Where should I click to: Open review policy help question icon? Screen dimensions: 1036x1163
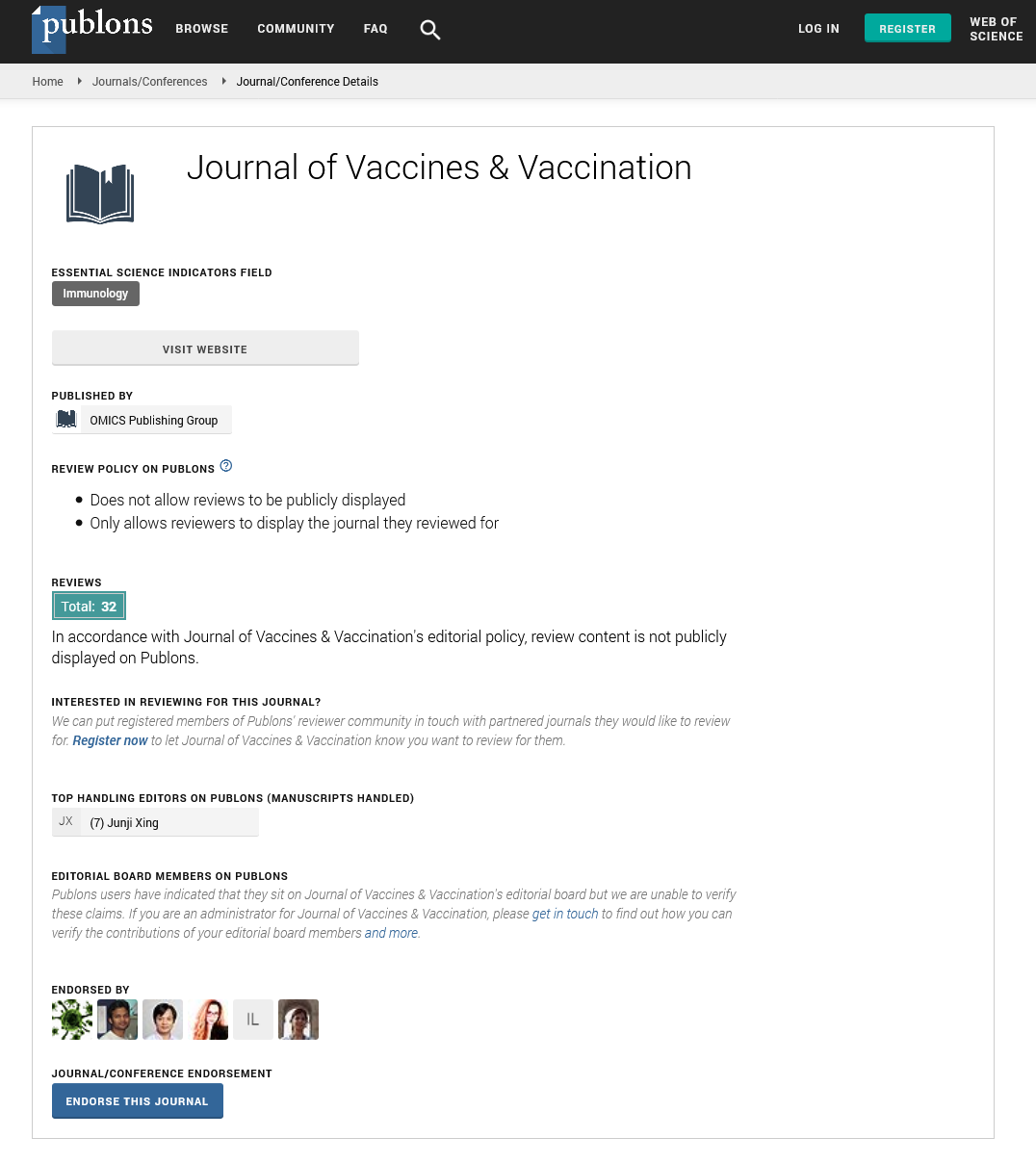pos(226,466)
